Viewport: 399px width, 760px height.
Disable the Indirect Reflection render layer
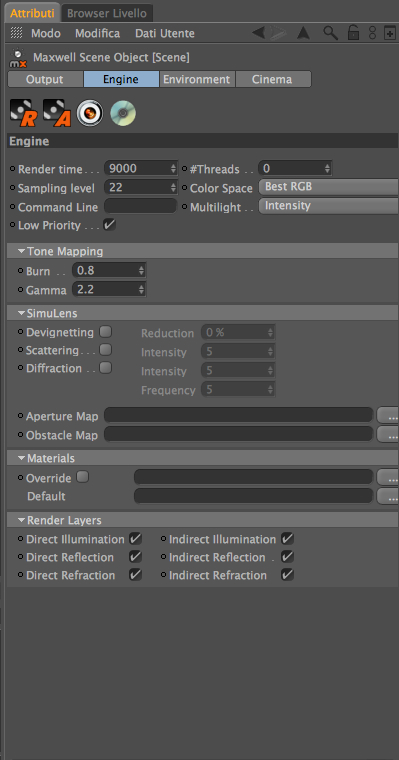click(x=287, y=557)
